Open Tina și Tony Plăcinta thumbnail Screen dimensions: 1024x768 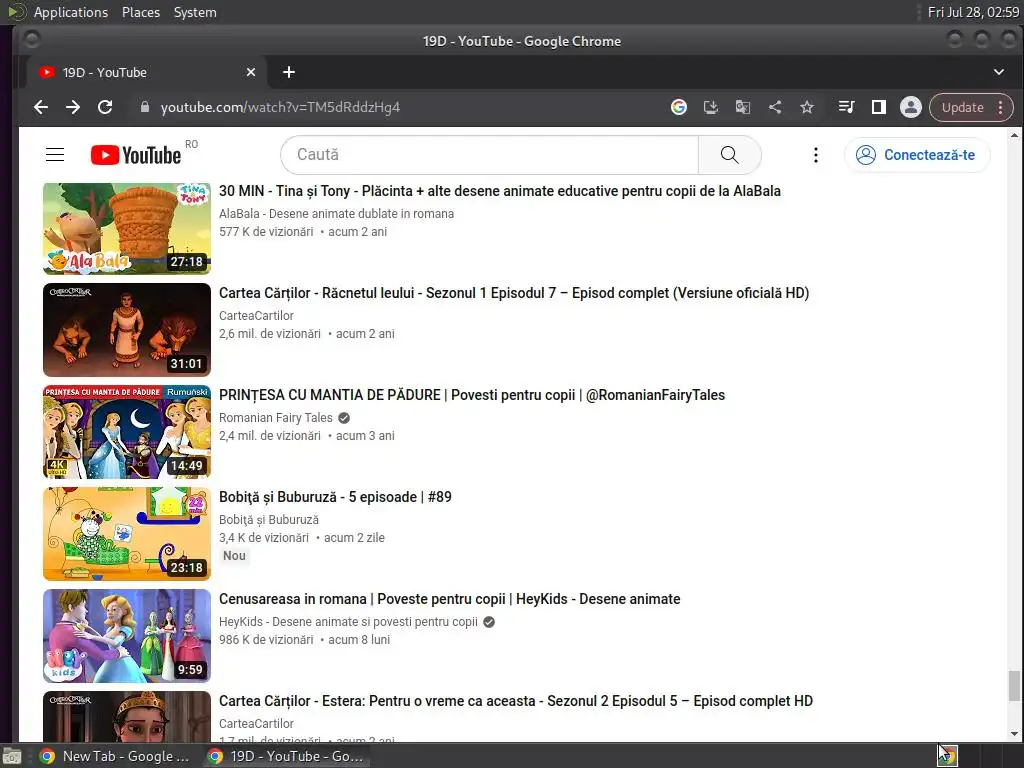127,228
